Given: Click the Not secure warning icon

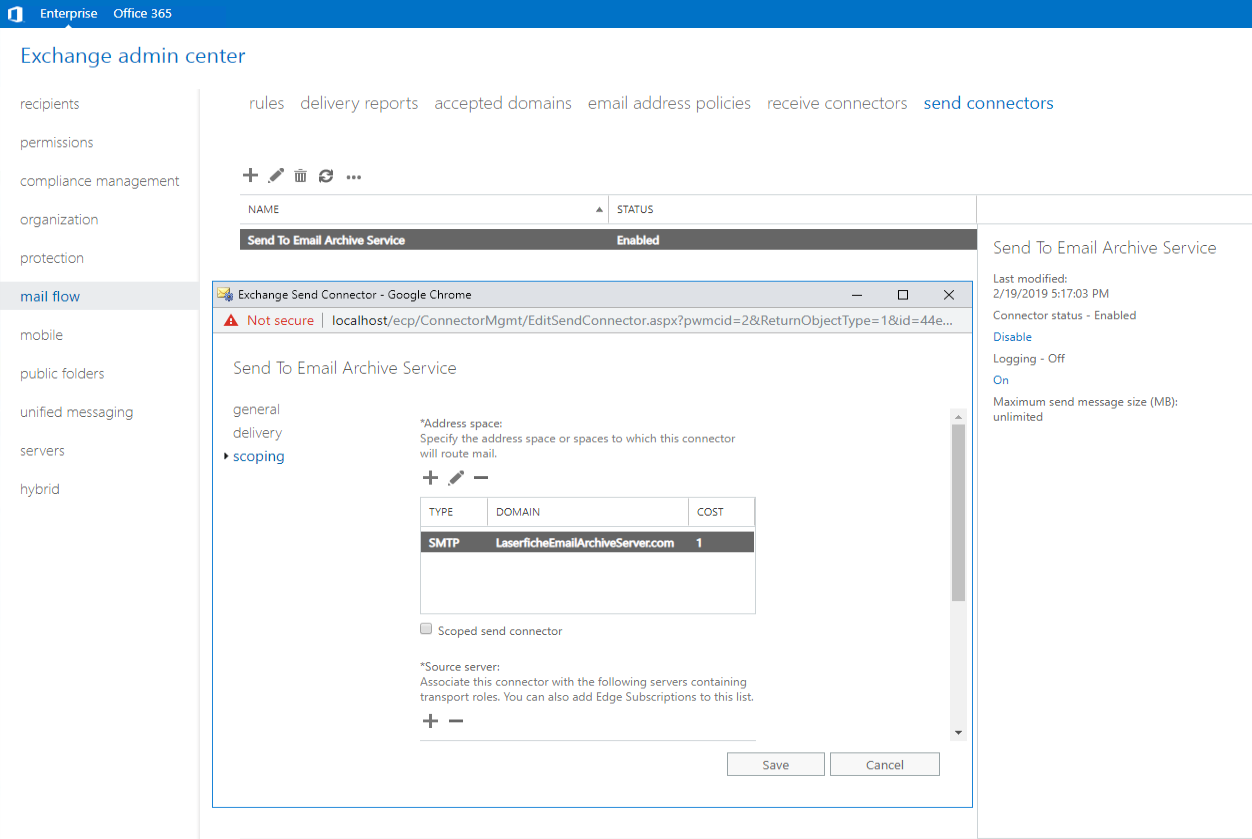Looking at the screenshot, I should click(x=232, y=320).
